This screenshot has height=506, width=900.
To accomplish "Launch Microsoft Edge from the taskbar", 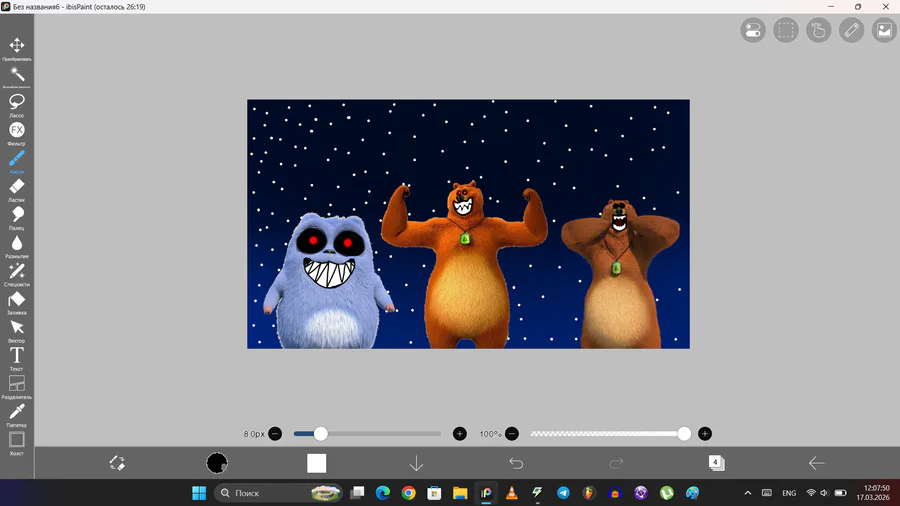I will [x=383, y=493].
